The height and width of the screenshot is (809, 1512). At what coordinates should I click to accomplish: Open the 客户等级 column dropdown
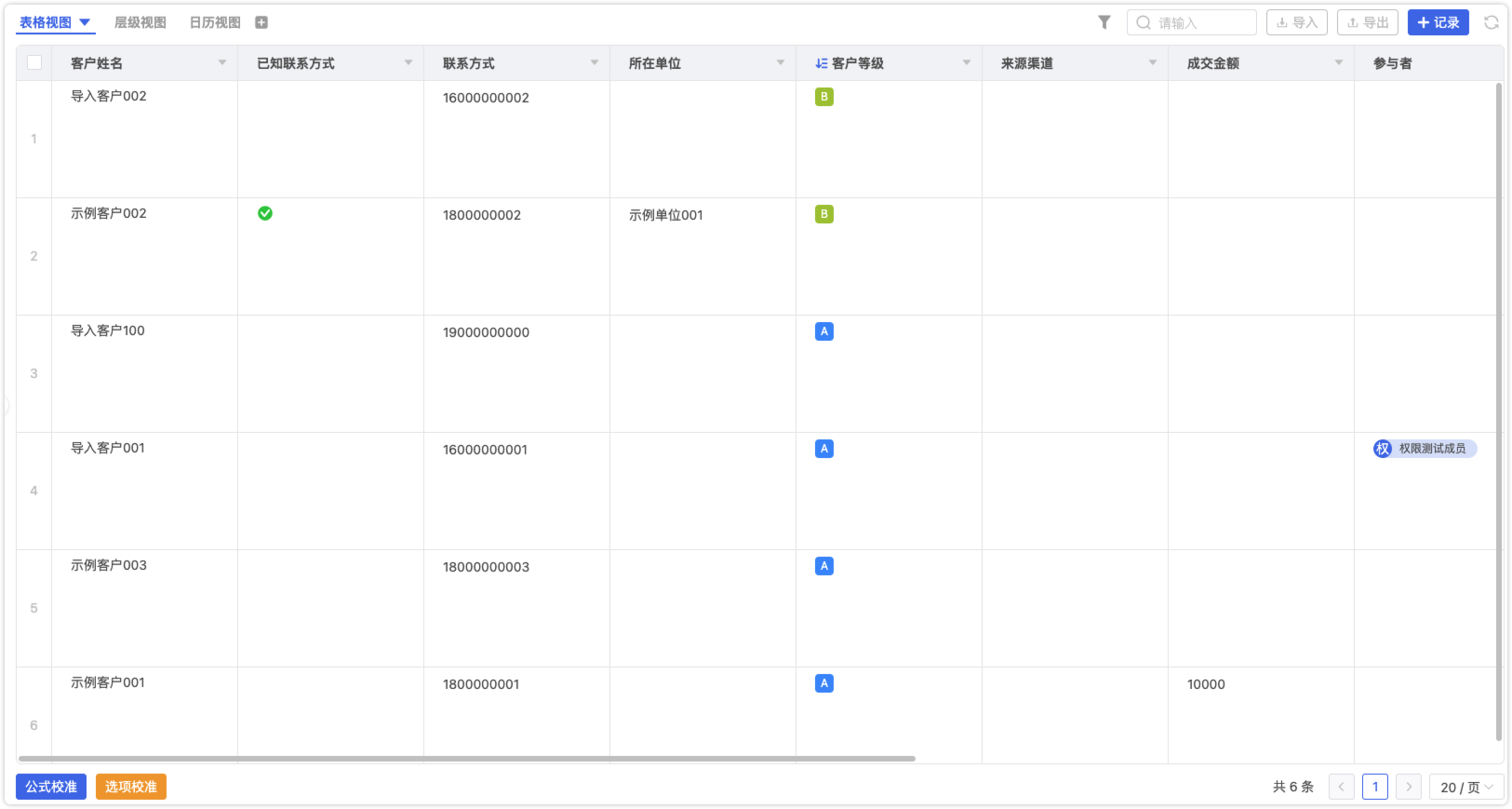[x=967, y=63]
